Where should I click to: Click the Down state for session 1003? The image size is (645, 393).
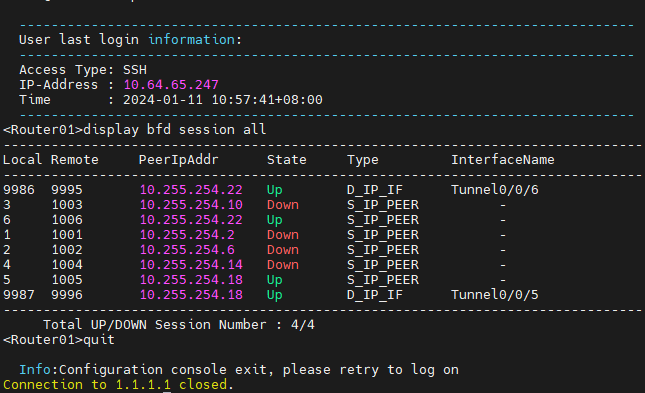pyautogui.click(x=283, y=205)
